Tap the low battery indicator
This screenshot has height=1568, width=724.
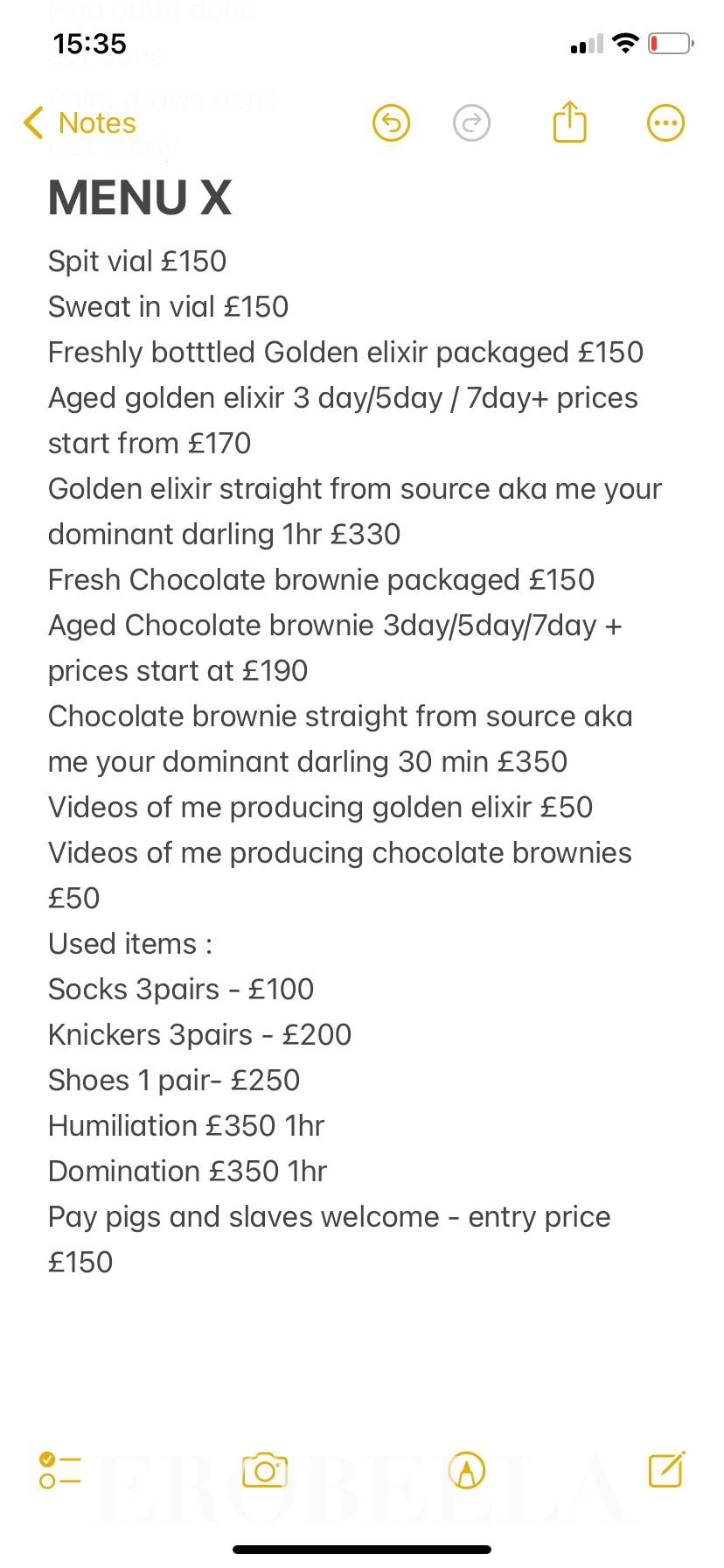coord(671,43)
